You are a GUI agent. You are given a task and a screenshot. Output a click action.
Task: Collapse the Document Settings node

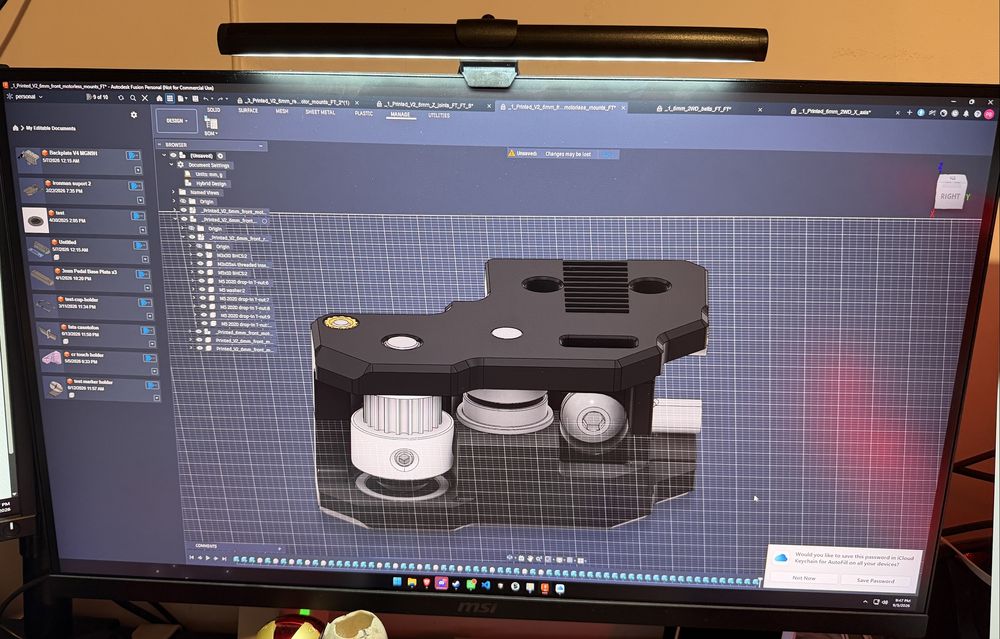point(171,164)
